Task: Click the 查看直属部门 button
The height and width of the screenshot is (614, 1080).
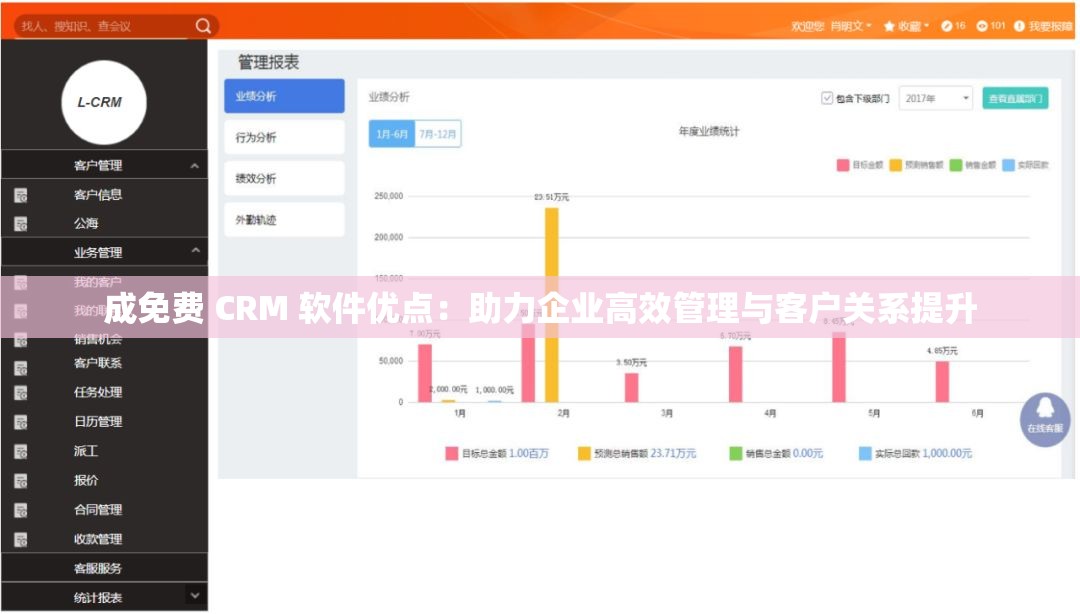Action: pos(1013,97)
